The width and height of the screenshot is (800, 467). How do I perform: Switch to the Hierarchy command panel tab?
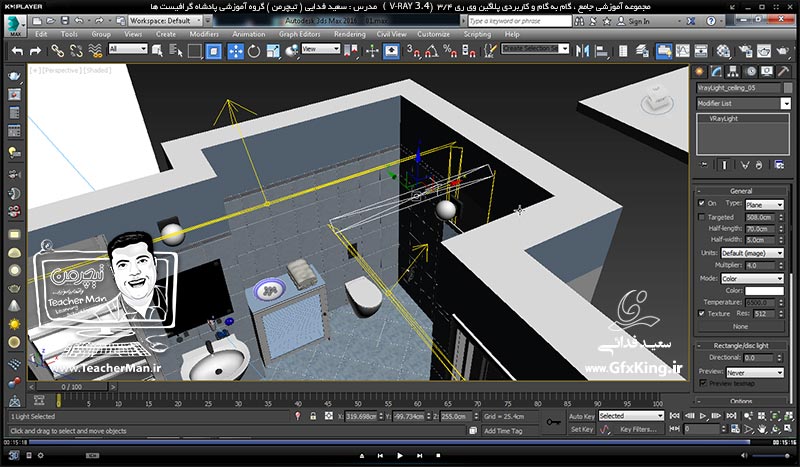(733, 72)
